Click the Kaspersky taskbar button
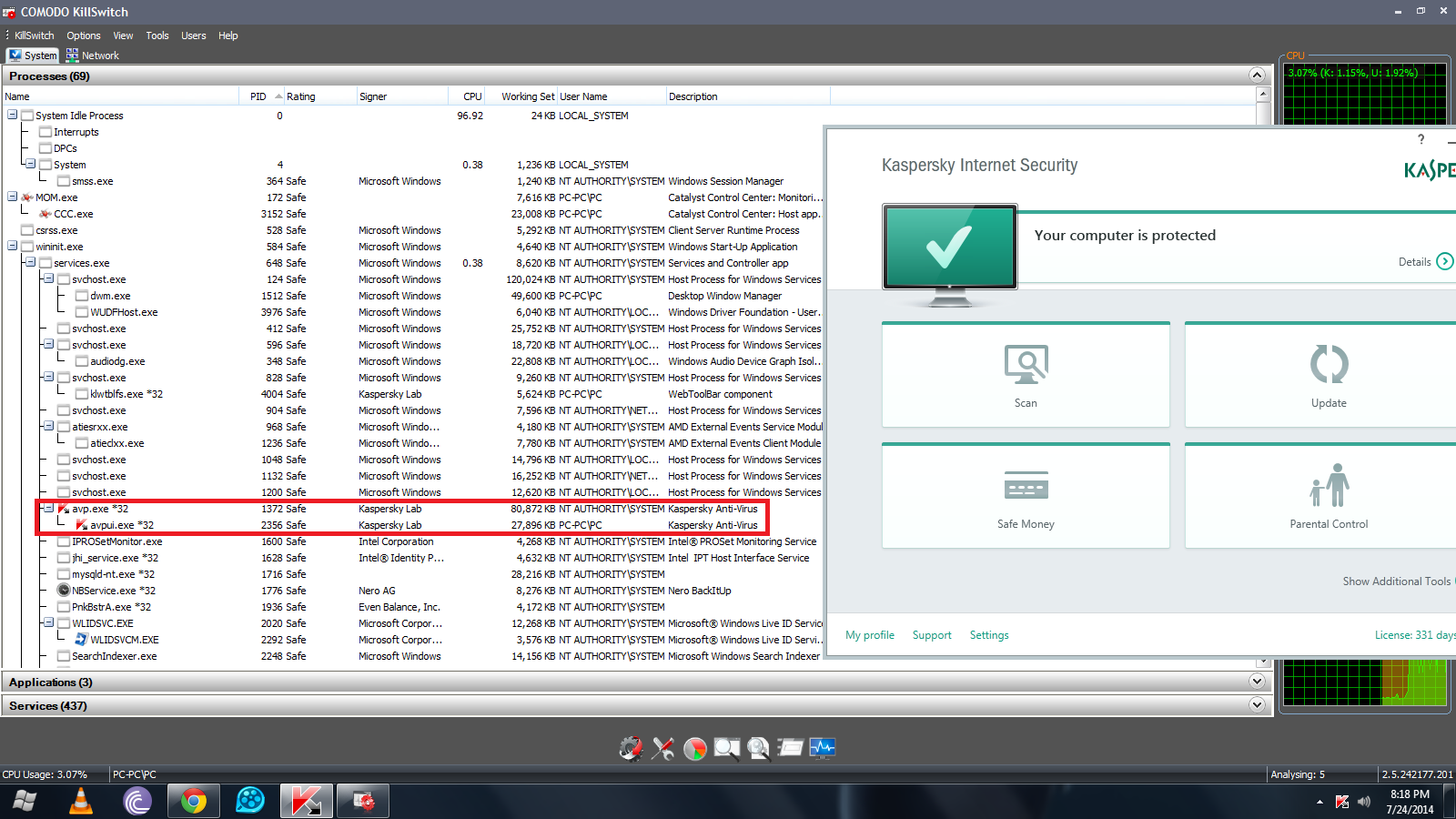The width and height of the screenshot is (1456, 819). [x=306, y=801]
